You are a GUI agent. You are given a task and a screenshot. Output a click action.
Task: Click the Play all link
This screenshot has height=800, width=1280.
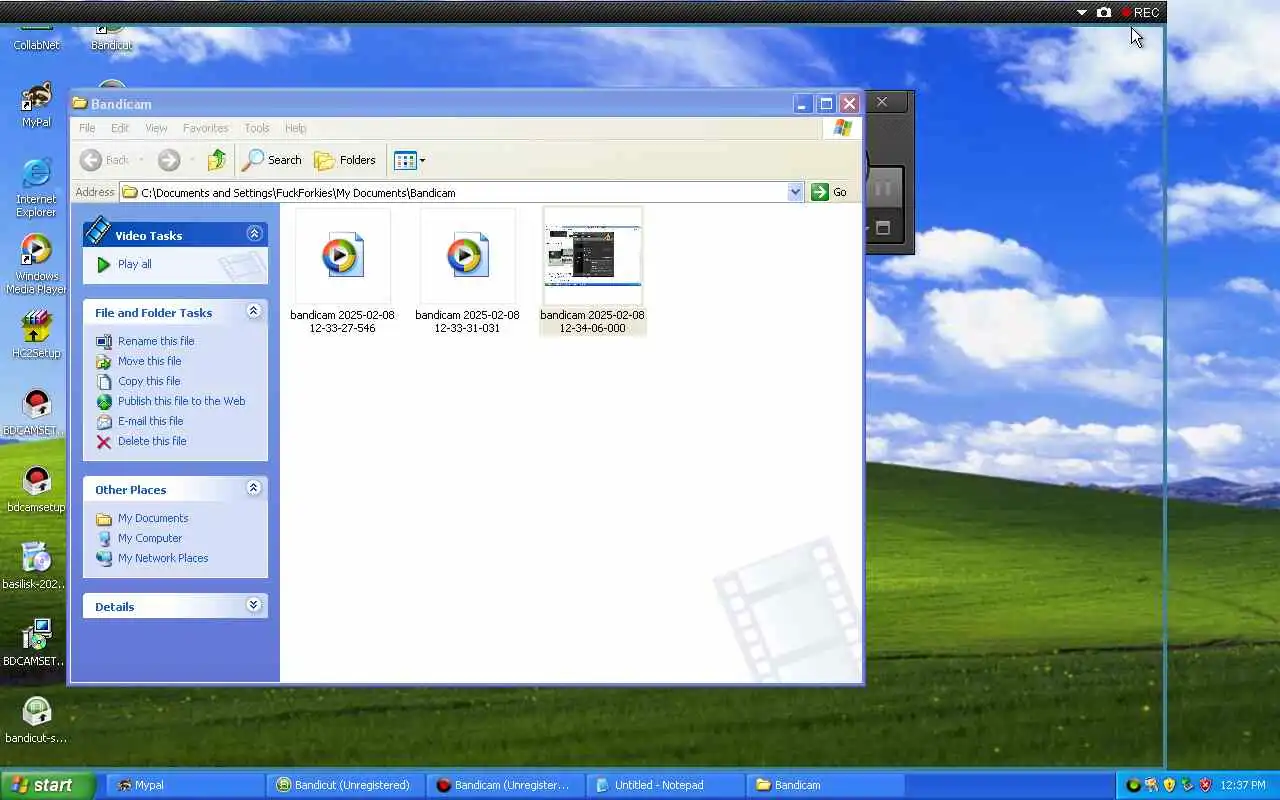click(x=134, y=264)
